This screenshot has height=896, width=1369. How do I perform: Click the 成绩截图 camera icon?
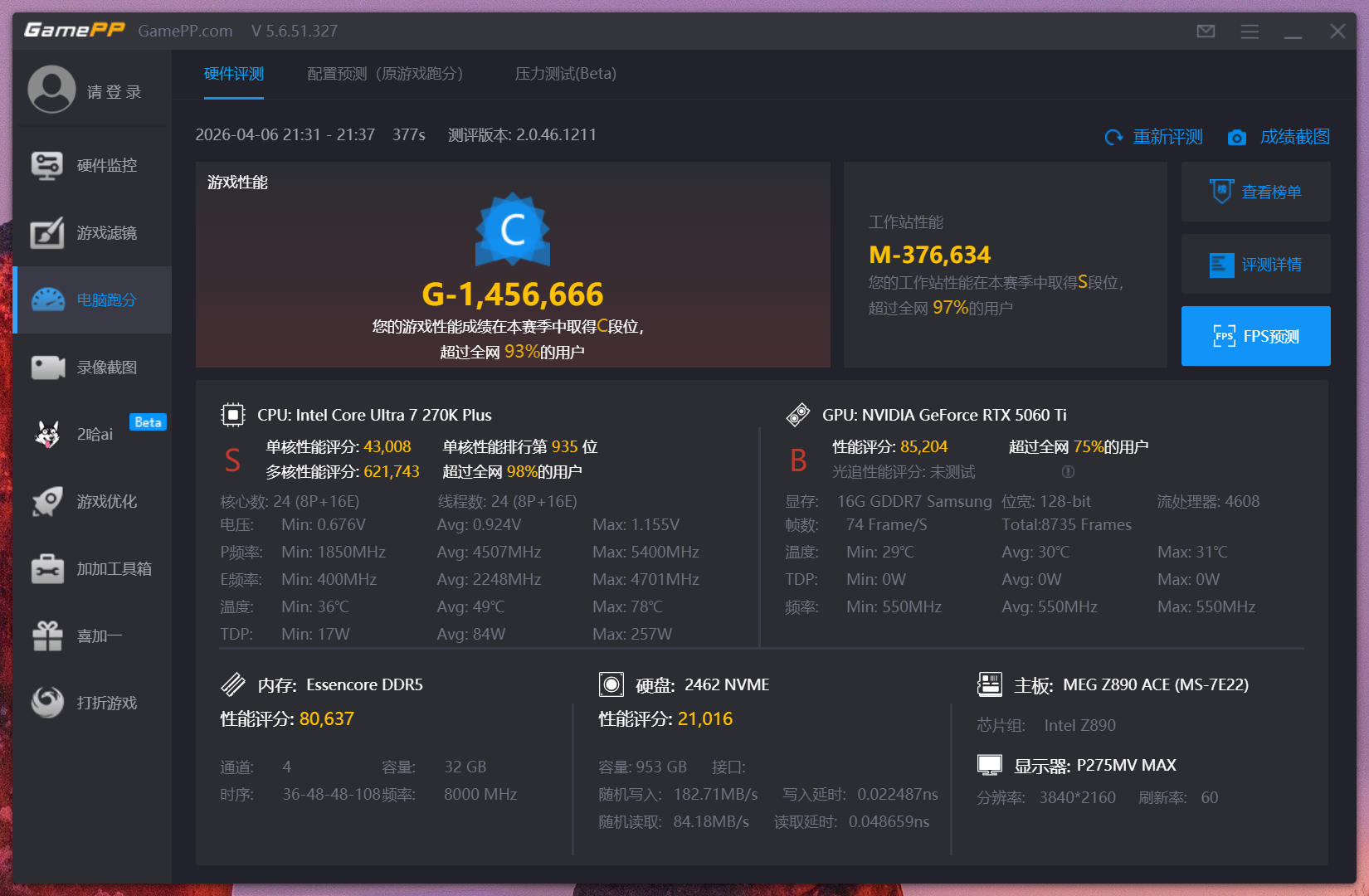(1237, 138)
